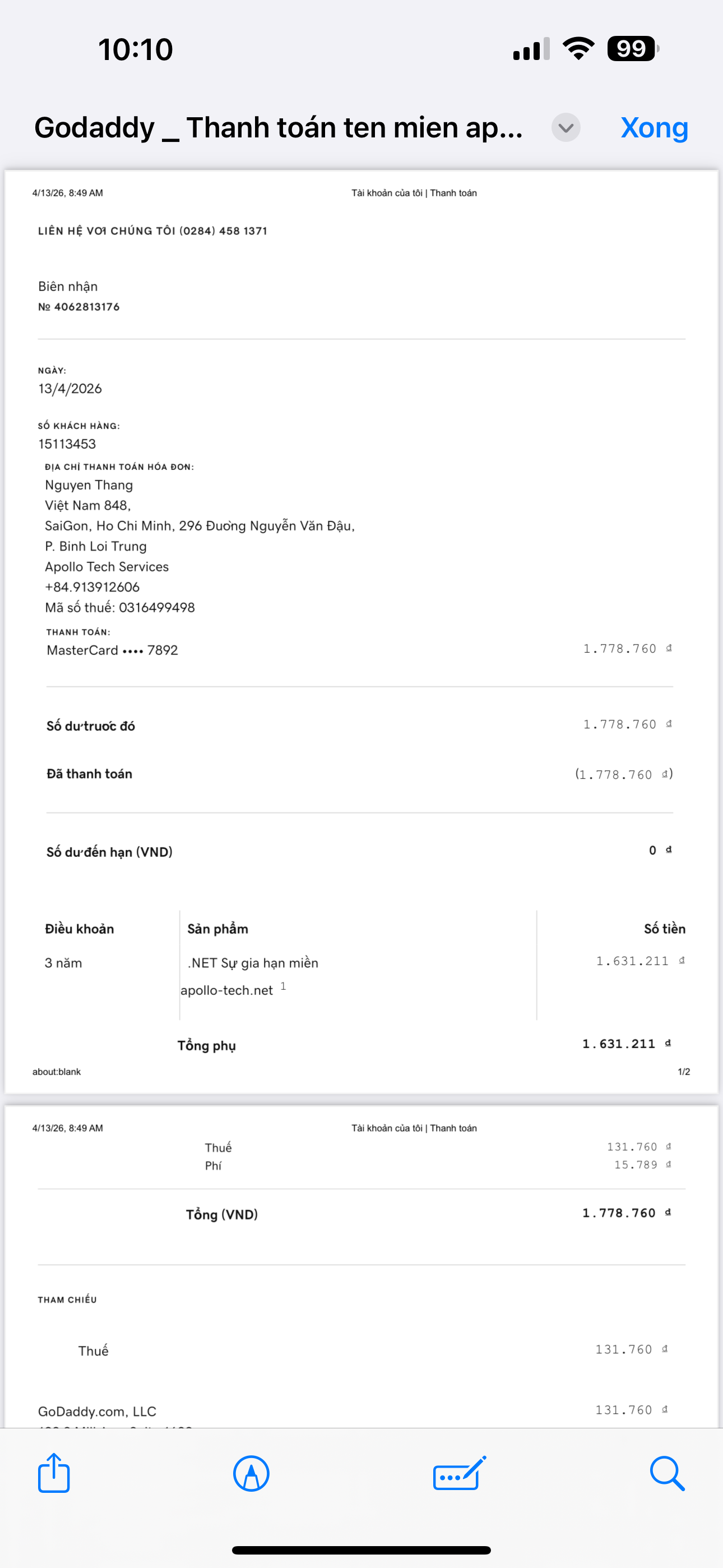
Task: Tap the Tổng (VND) total amount
Action: click(619, 1213)
